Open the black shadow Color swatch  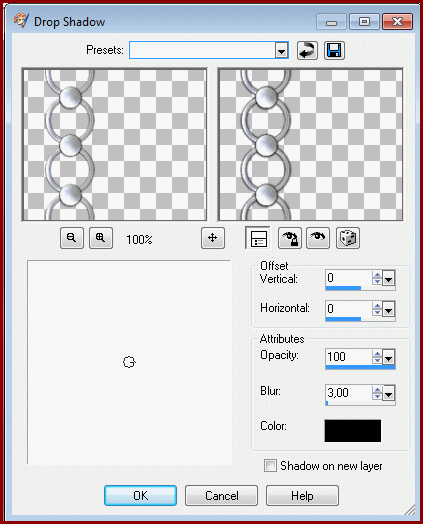point(352,430)
